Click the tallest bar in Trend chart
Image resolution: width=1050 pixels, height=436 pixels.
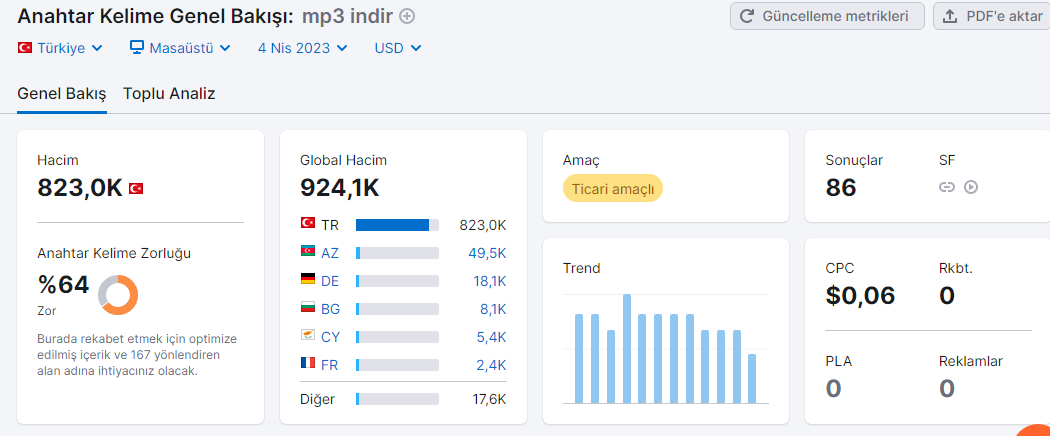point(627,348)
